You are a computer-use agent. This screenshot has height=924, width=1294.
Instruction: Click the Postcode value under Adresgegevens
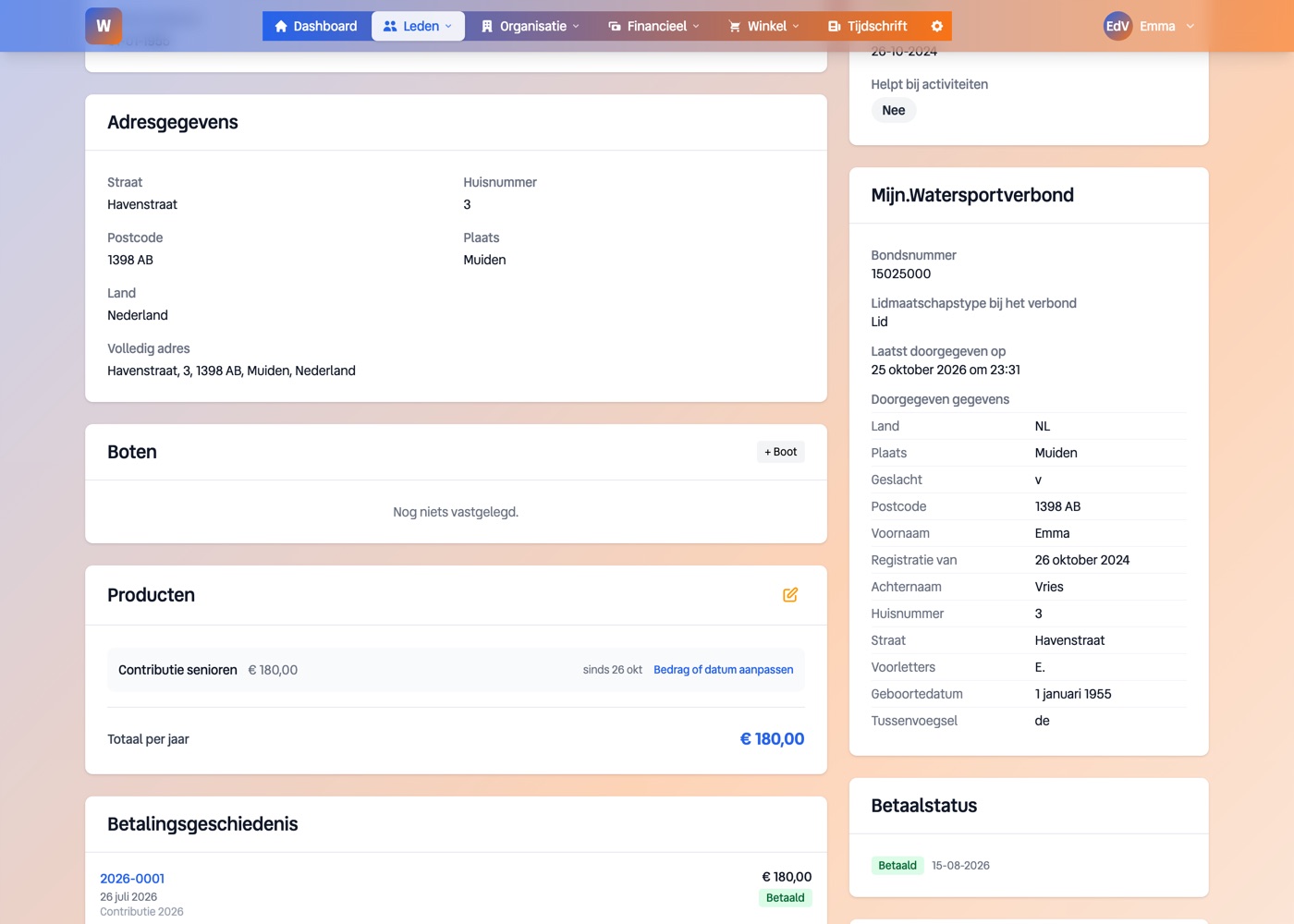click(x=130, y=260)
